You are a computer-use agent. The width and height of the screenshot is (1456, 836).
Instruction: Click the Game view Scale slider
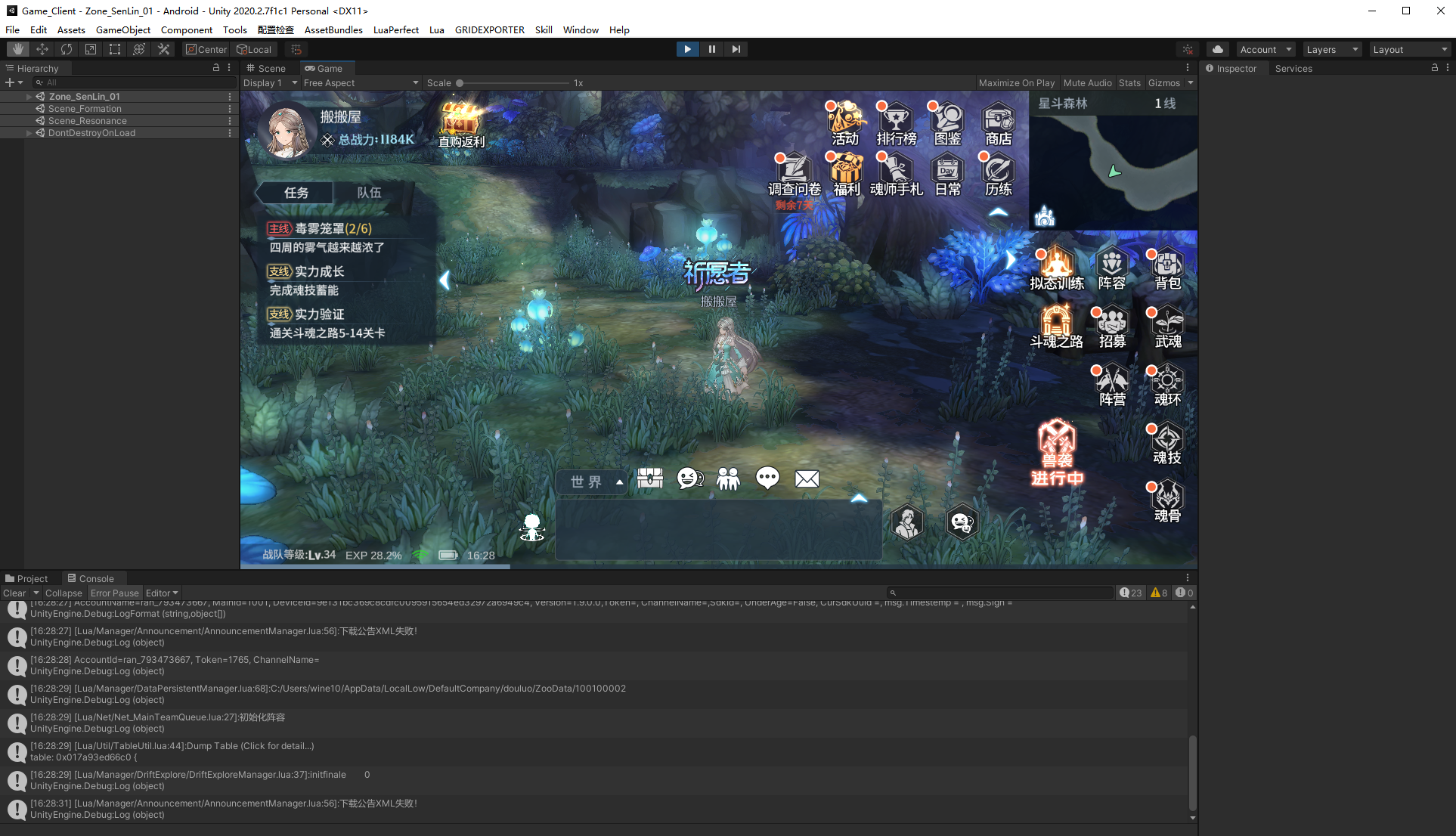(514, 83)
